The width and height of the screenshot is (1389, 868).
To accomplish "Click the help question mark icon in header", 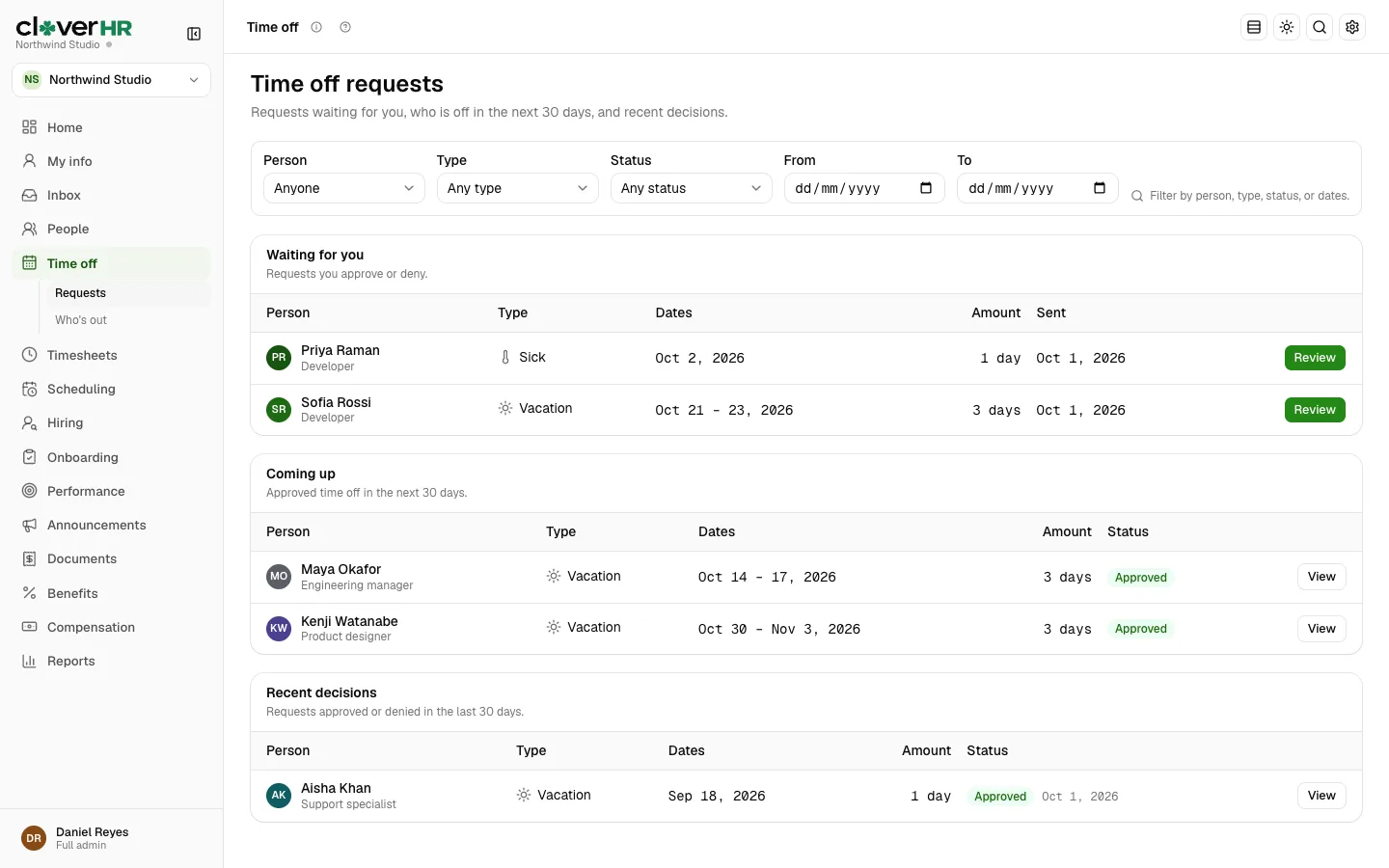I will tap(345, 27).
